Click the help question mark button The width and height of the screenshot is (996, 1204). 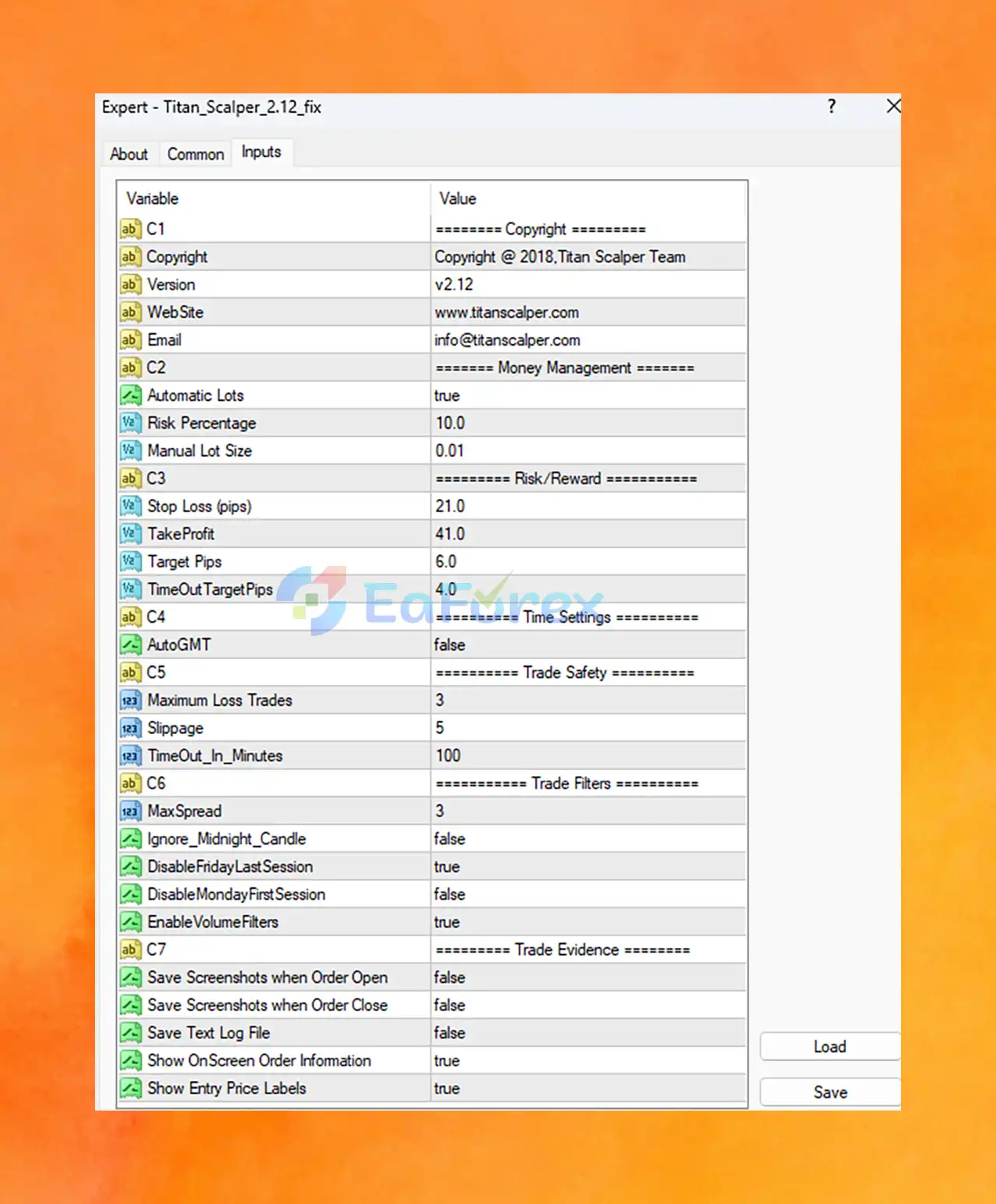pyautogui.click(x=832, y=106)
